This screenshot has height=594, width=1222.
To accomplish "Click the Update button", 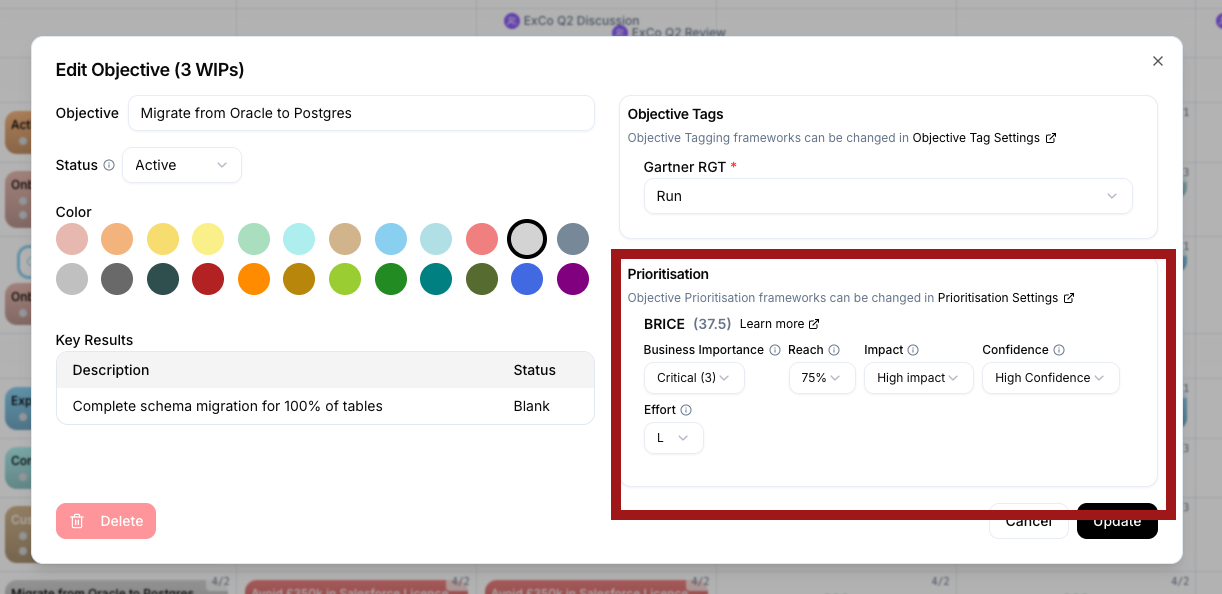I will coord(1117,521).
